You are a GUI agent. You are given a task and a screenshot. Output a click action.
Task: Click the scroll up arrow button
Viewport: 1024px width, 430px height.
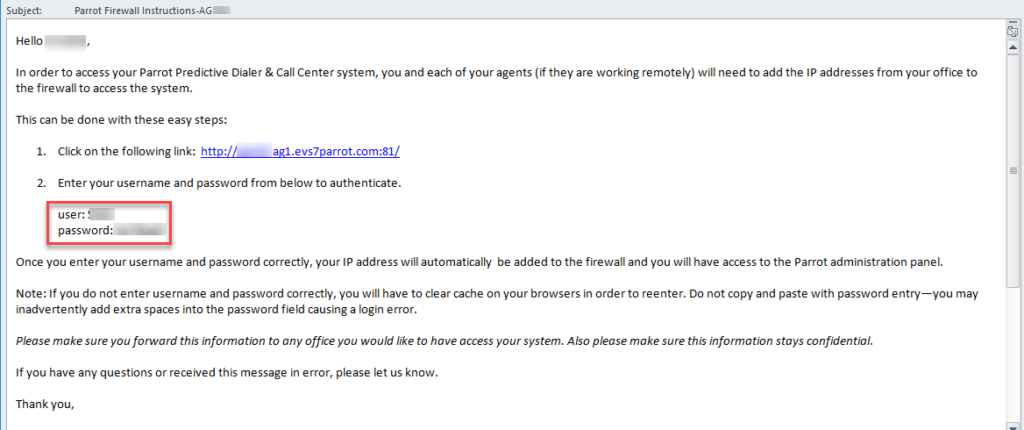pyautogui.click(x=1013, y=48)
